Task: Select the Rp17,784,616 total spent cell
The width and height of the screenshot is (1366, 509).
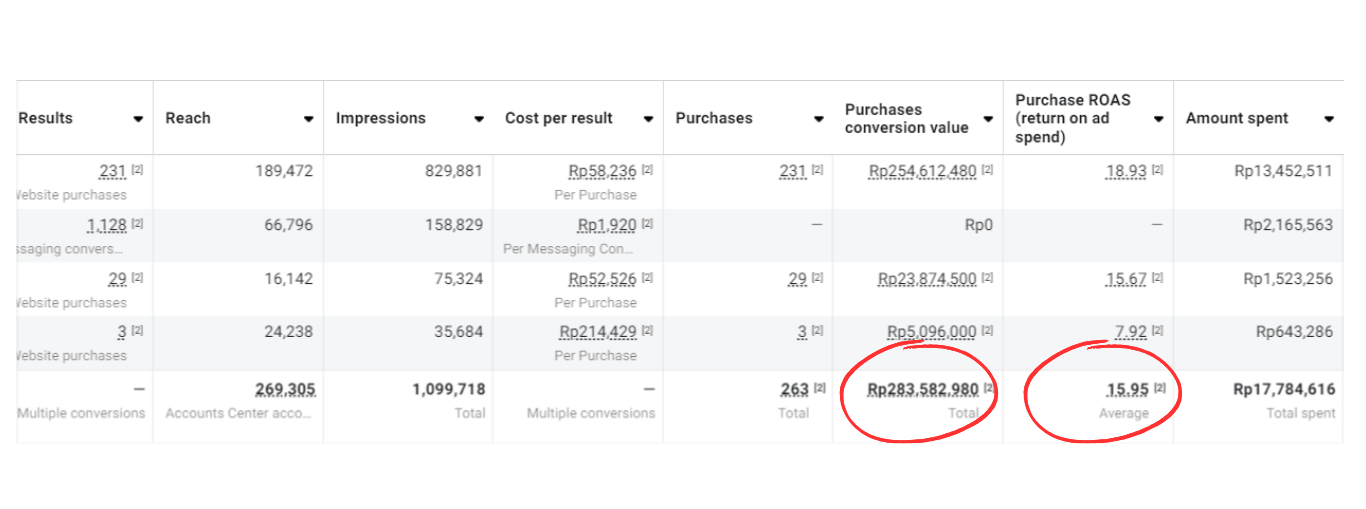Action: coord(1284,390)
